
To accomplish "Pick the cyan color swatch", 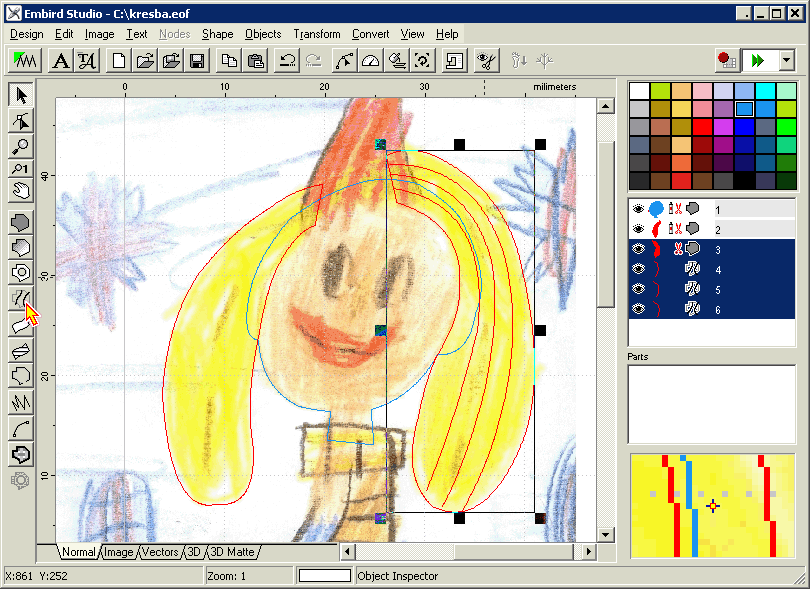I will (x=765, y=91).
